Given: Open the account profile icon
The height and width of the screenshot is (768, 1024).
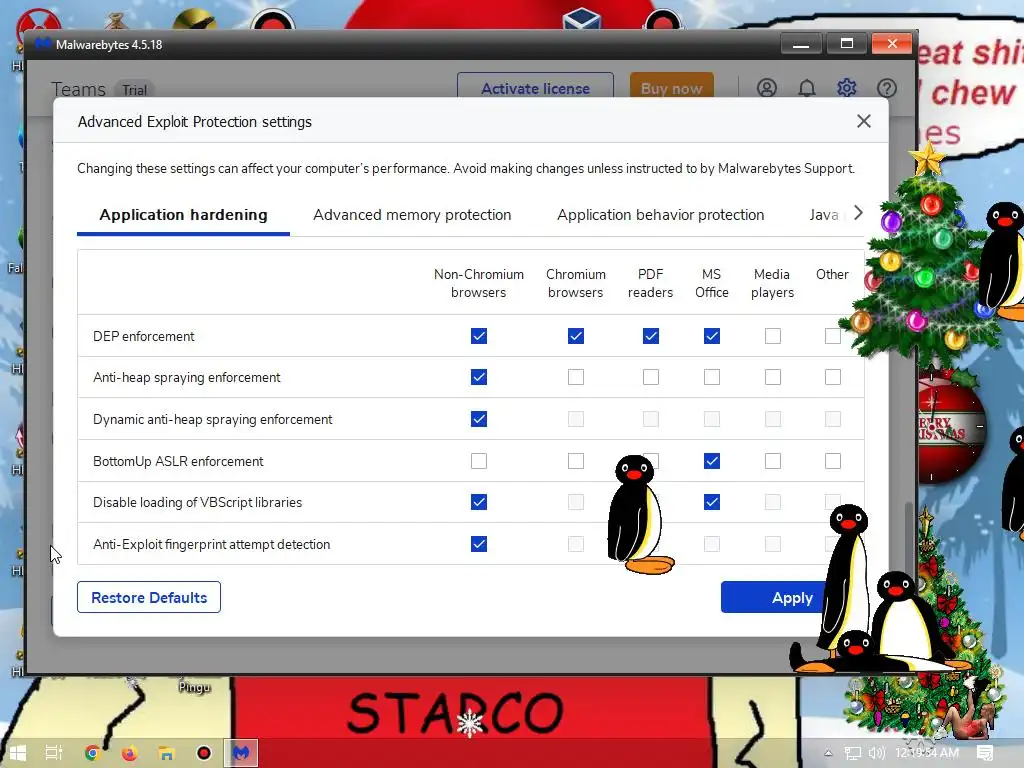Looking at the screenshot, I should click(767, 88).
